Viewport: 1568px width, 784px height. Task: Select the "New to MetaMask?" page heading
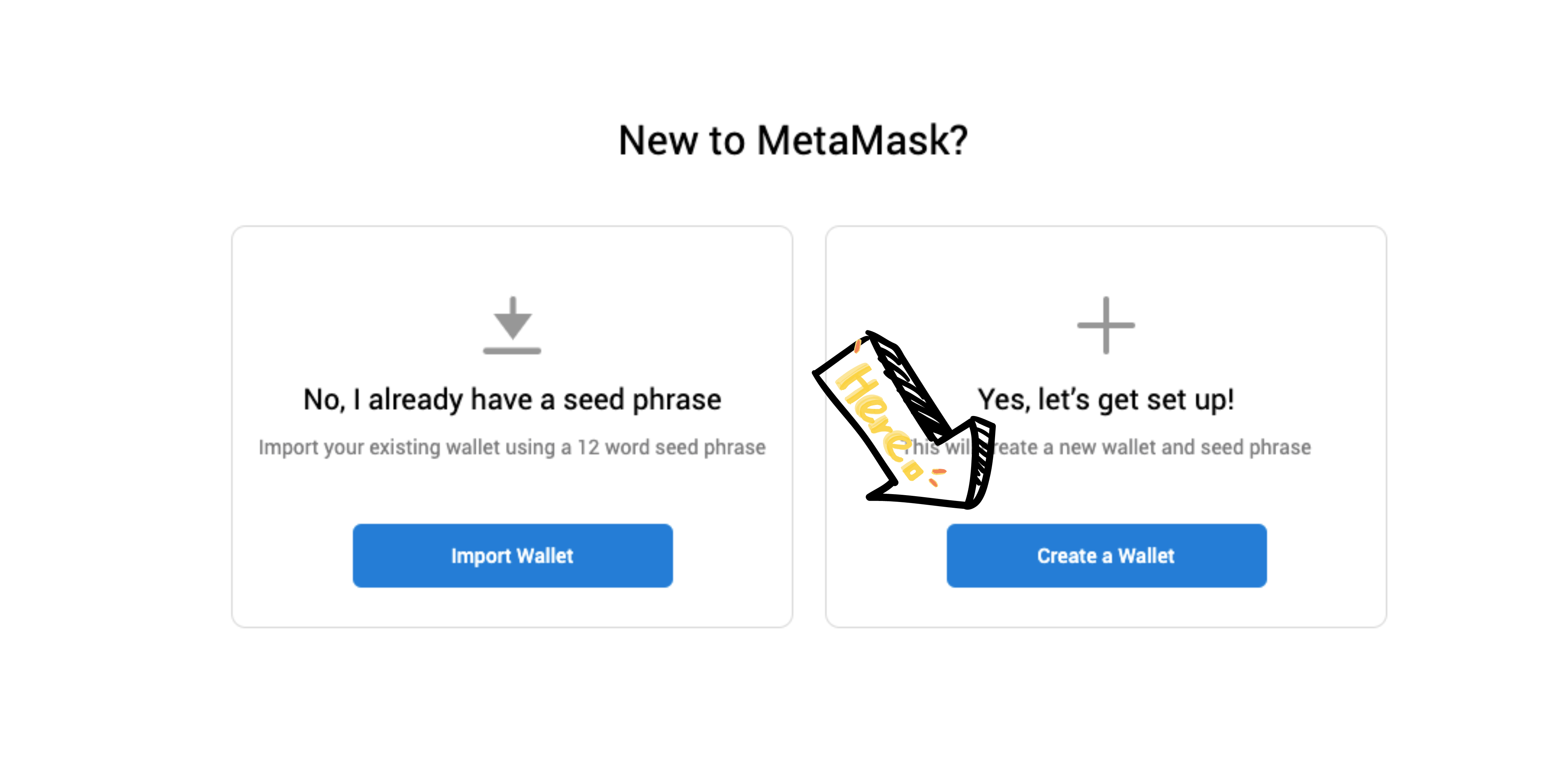click(793, 140)
